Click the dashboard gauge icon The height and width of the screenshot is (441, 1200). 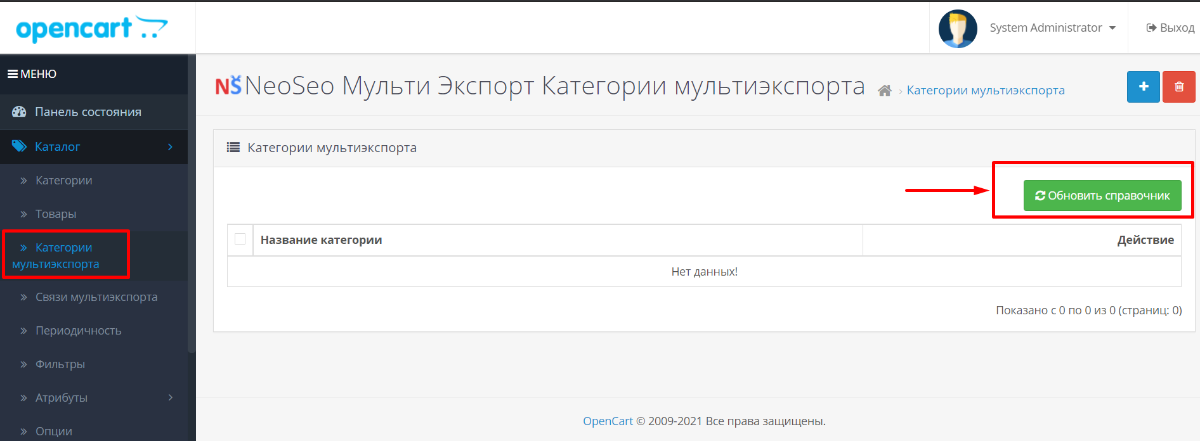18,112
